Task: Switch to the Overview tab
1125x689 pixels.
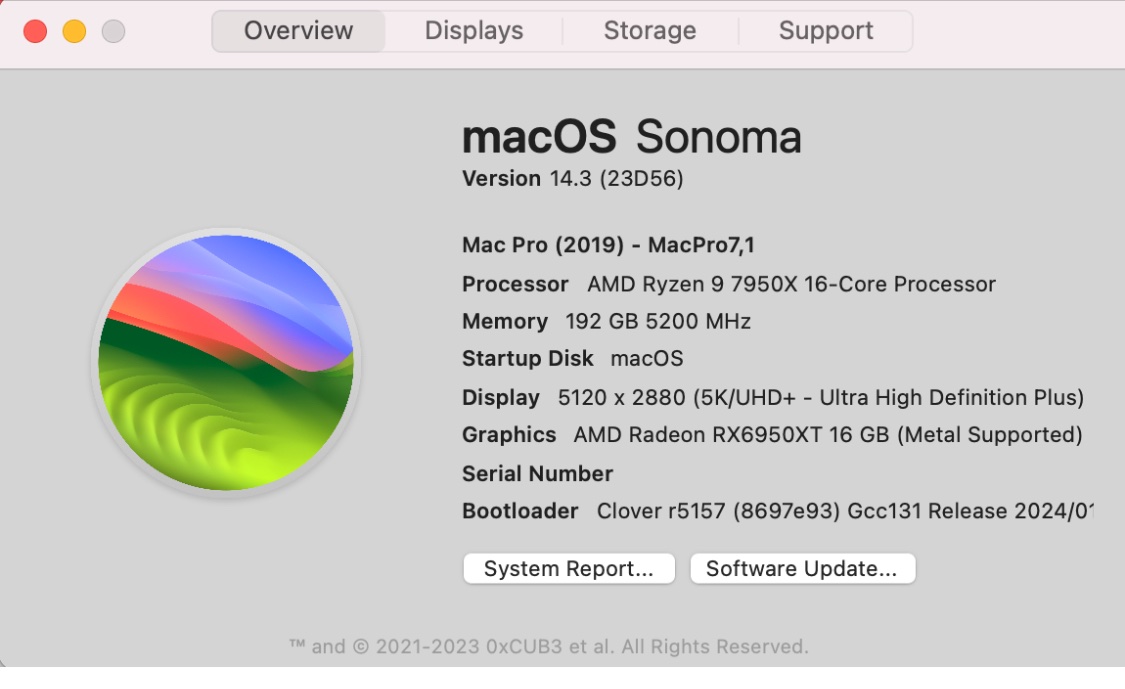Action: [298, 31]
